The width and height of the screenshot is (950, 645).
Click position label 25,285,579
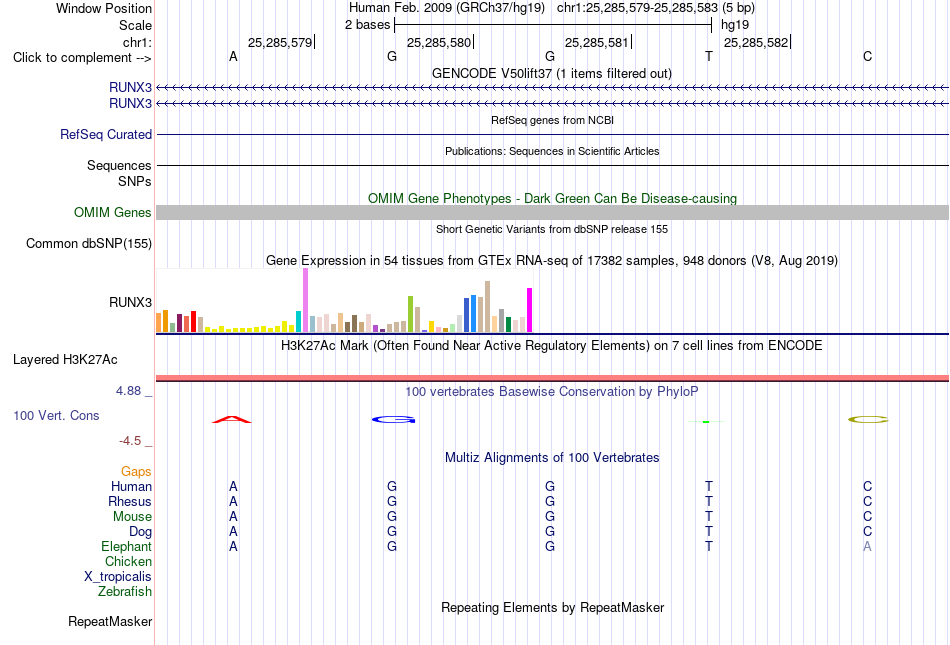click(x=280, y=42)
